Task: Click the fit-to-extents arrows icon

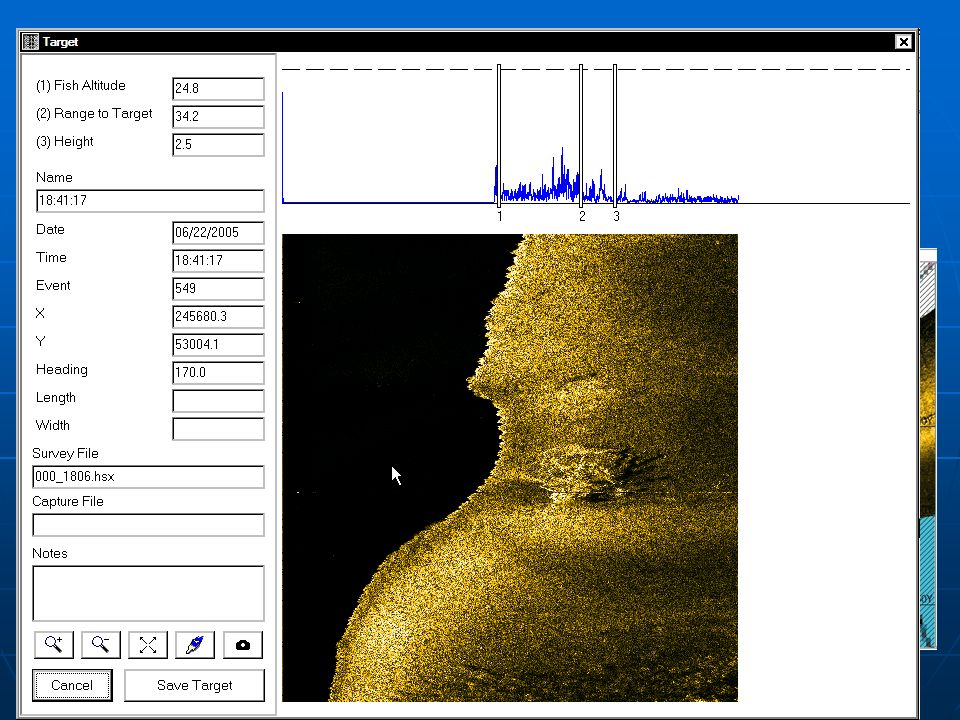Action: tap(148, 645)
